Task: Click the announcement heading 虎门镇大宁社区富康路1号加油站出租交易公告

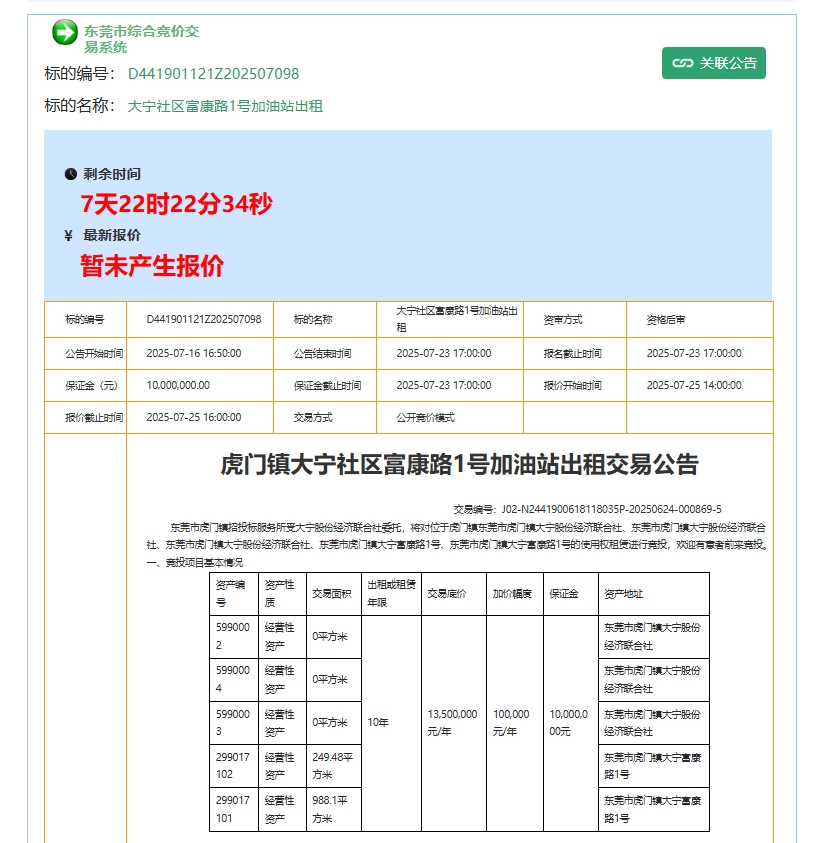Action: [x=459, y=465]
